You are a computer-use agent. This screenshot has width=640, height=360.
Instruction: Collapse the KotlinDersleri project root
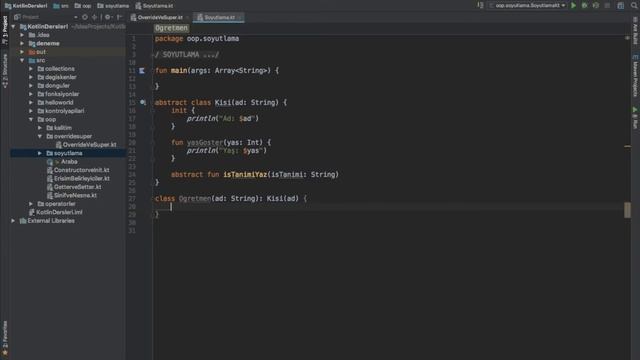(x=13, y=27)
